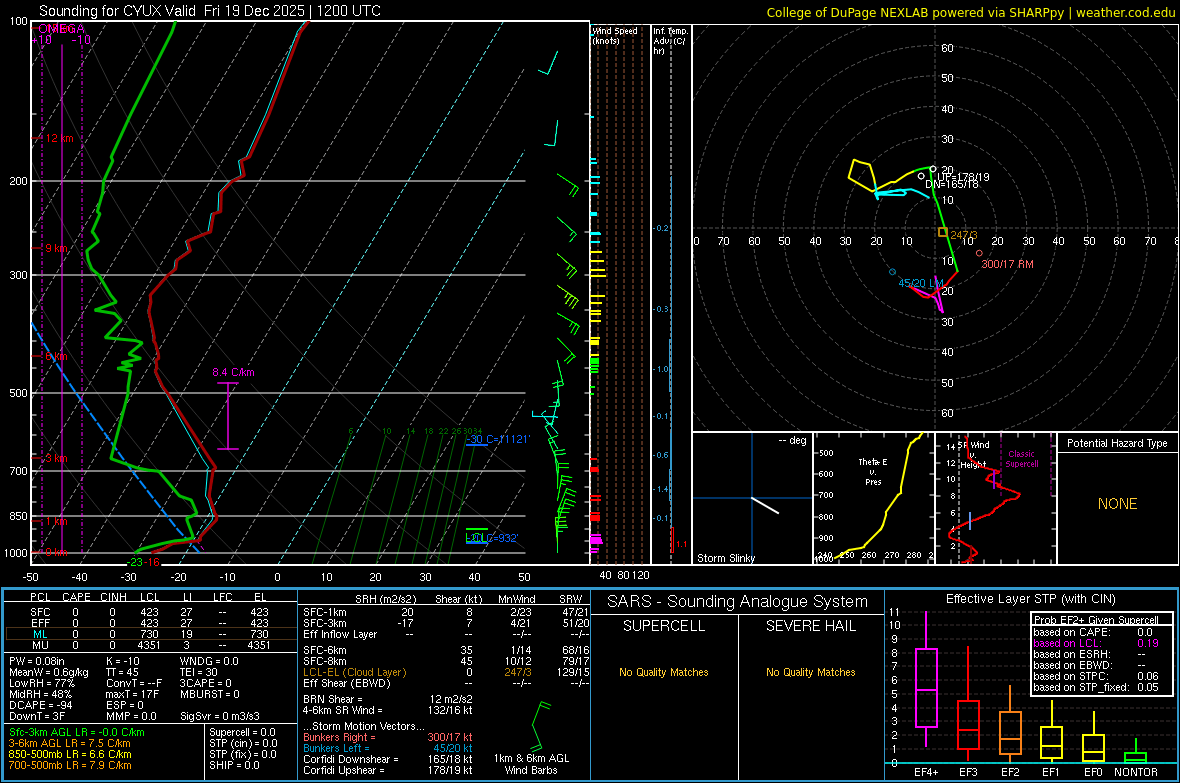Click the "Storm Slinky" panel label

[x=725, y=558]
